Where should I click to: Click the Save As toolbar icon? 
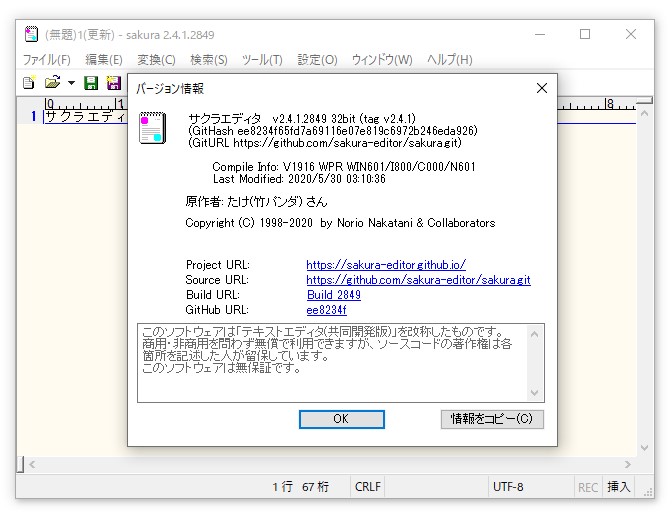pyautogui.click(x=114, y=83)
